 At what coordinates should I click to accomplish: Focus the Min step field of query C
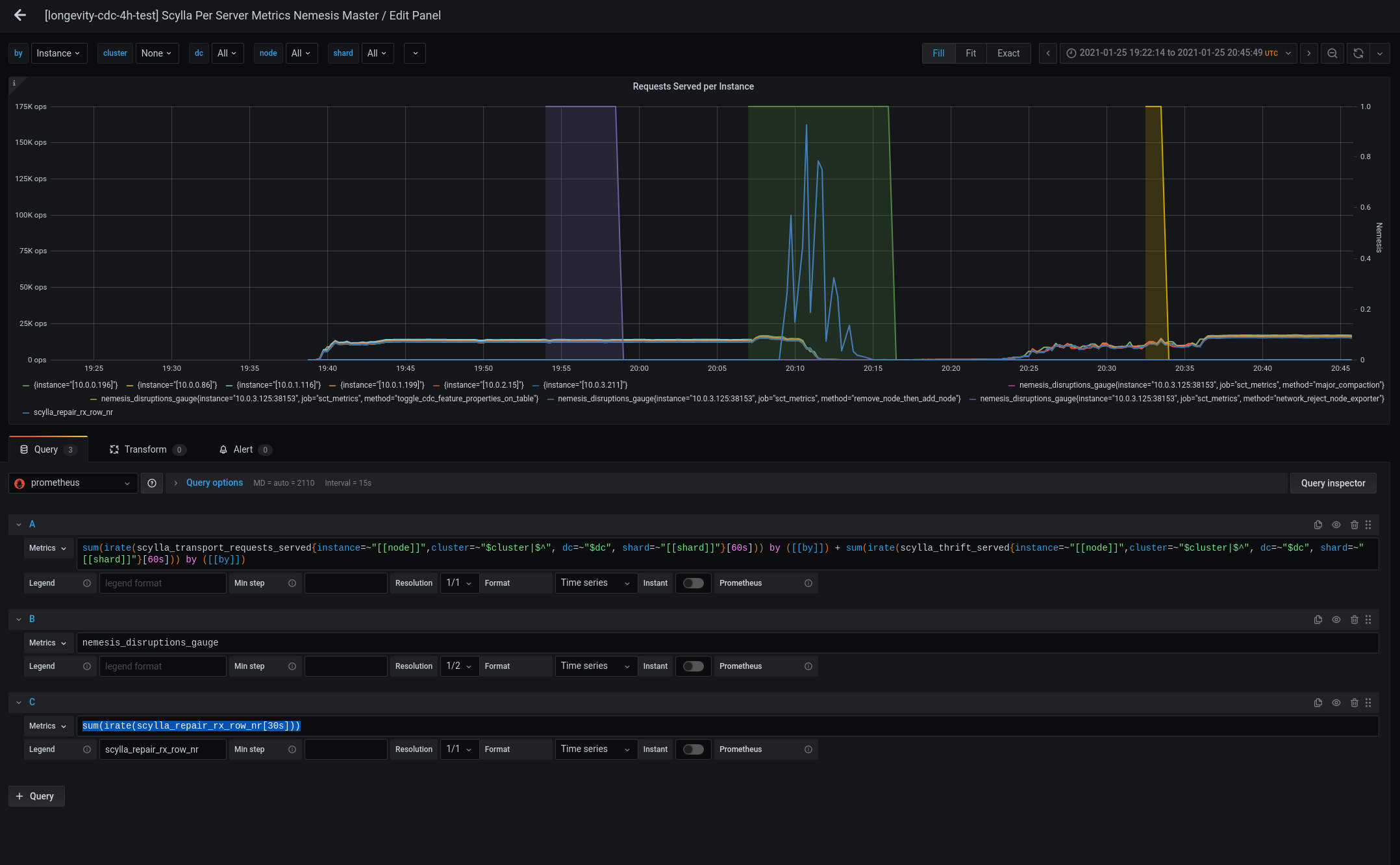345,749
